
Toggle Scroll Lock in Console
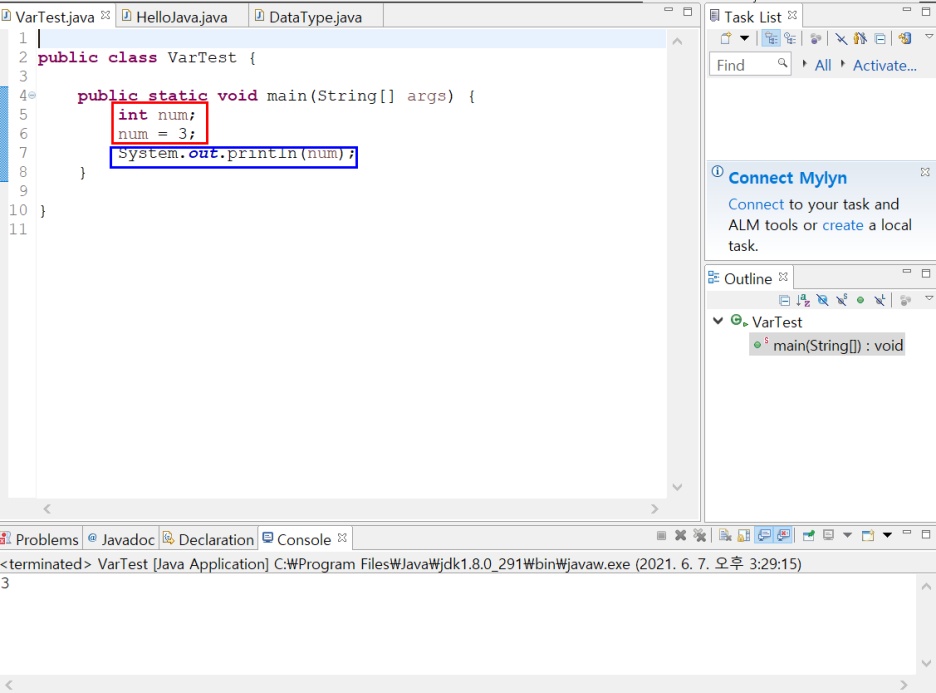pyautogui.click(x=744, y=535)
